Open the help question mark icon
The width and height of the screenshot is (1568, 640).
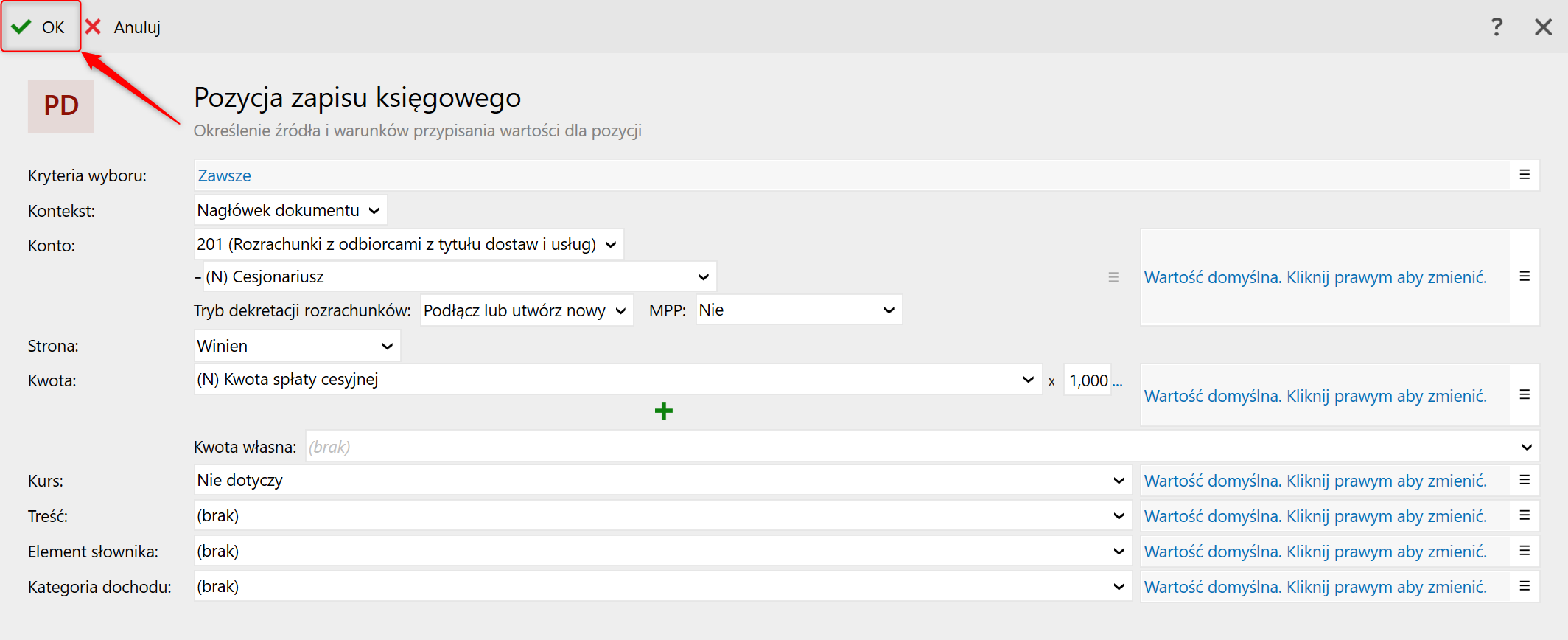tap(1496, 27)
